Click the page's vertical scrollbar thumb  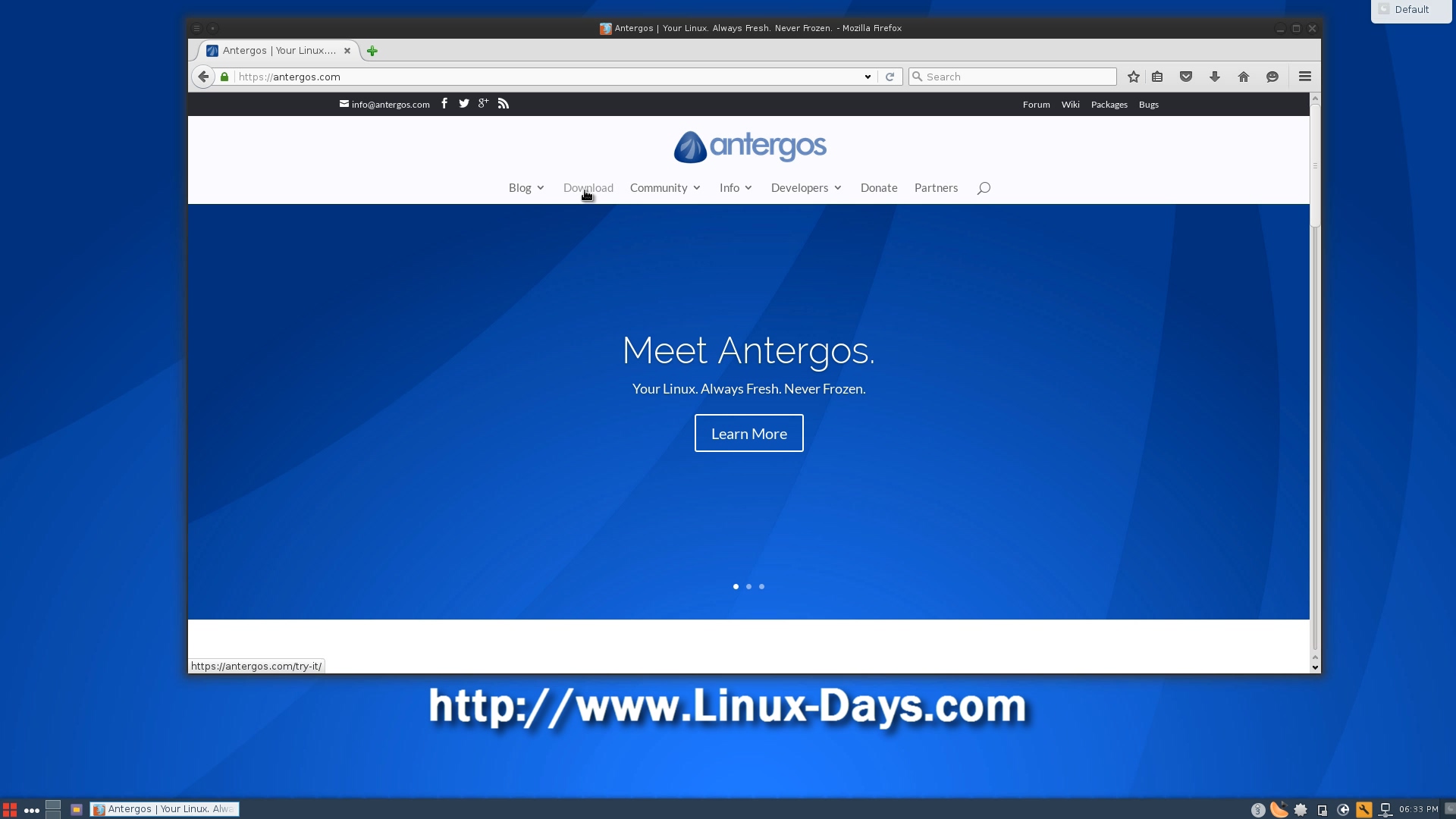pyautogui.click(x=1315, y=165)
